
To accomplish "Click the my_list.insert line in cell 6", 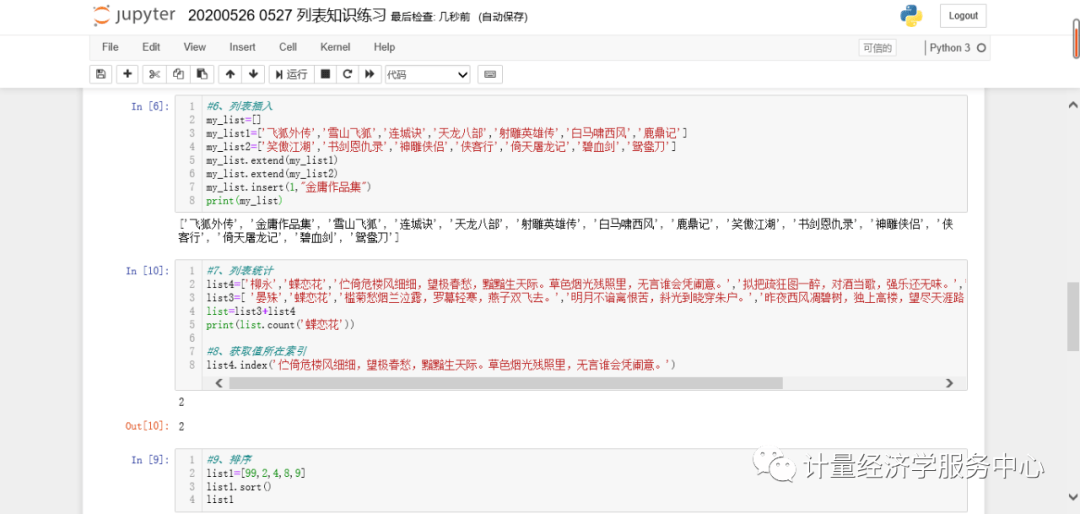I will pos(289,187).
